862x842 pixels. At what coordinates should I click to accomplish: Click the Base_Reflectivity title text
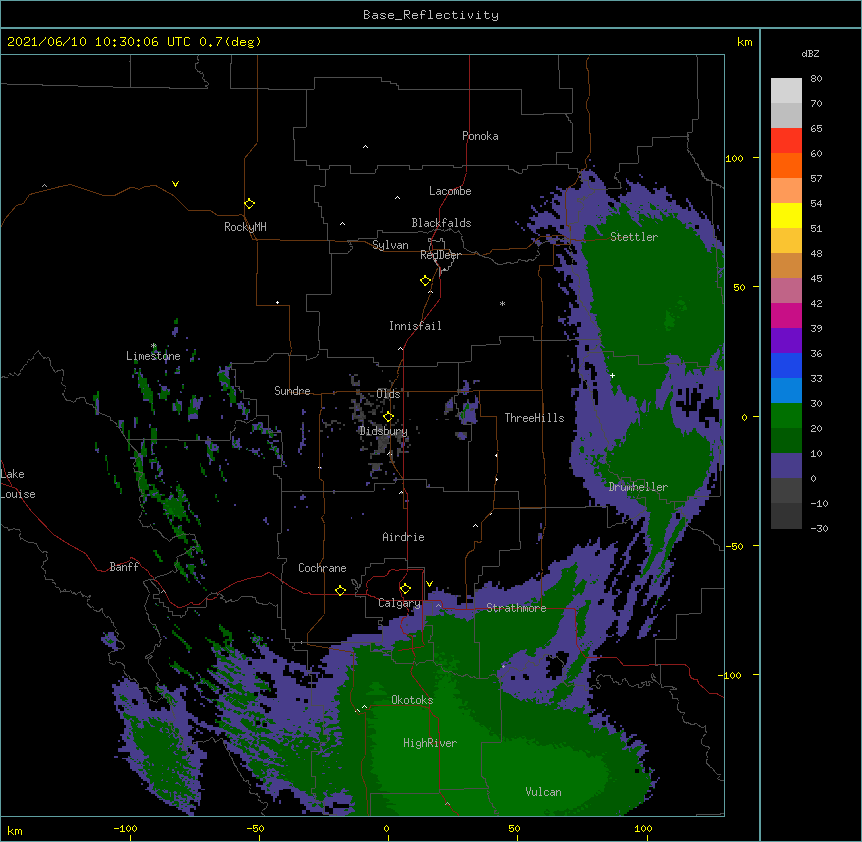point(431,15)
